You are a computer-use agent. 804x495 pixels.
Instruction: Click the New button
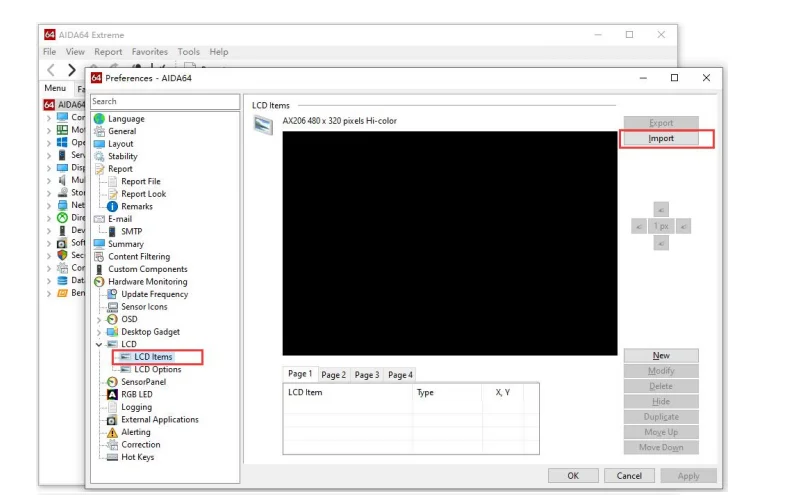(661, 355)
